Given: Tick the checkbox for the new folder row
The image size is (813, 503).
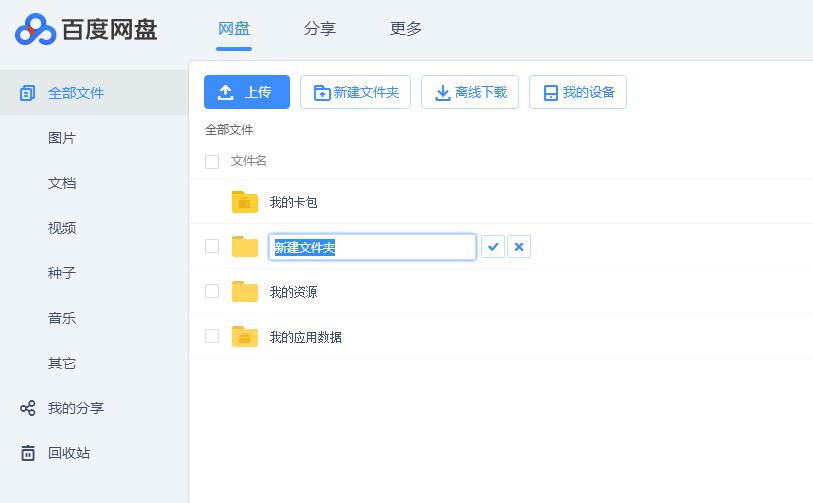Looking at the screenshot, I should 212,246.
